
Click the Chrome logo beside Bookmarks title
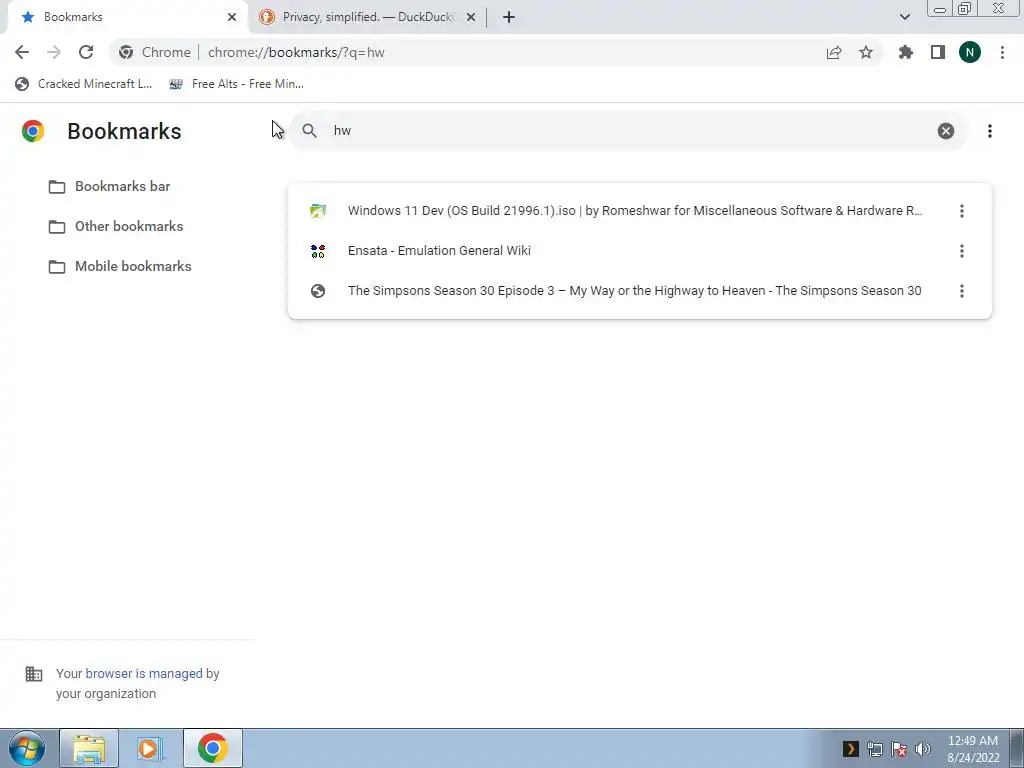coord(33,131)
